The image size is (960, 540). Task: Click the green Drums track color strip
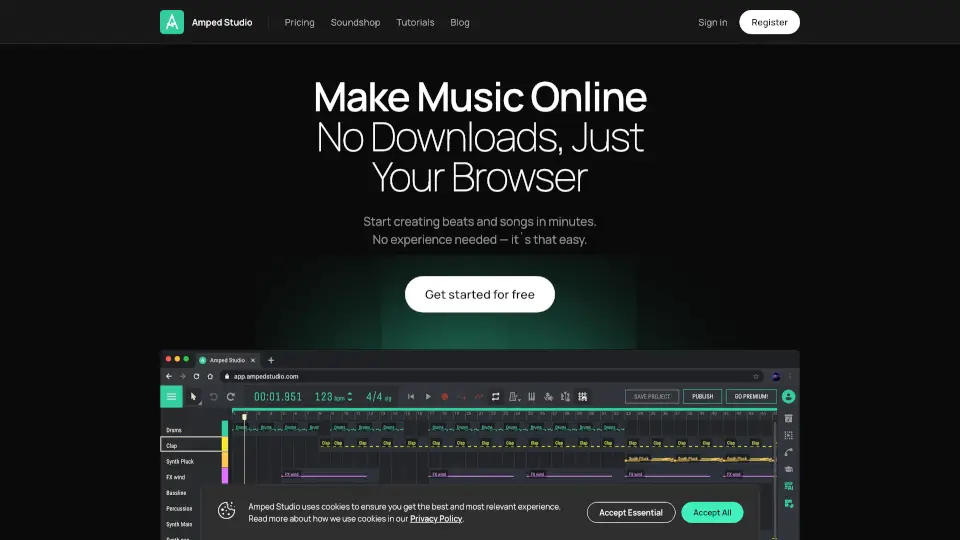pyautogui.click(x=225, y=429)
